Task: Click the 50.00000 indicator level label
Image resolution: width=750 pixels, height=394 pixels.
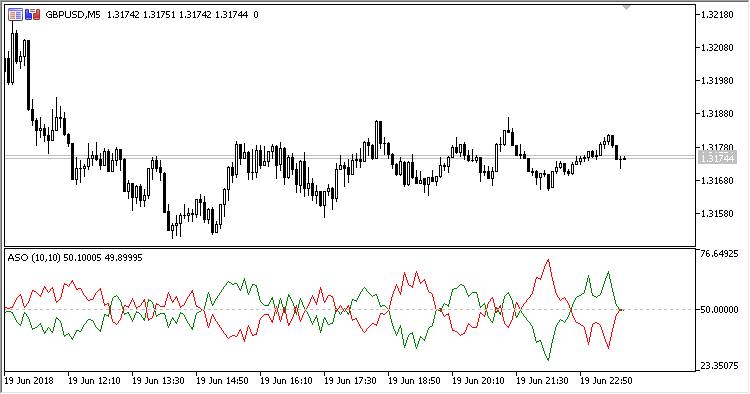Action: (x=719, y=310)
